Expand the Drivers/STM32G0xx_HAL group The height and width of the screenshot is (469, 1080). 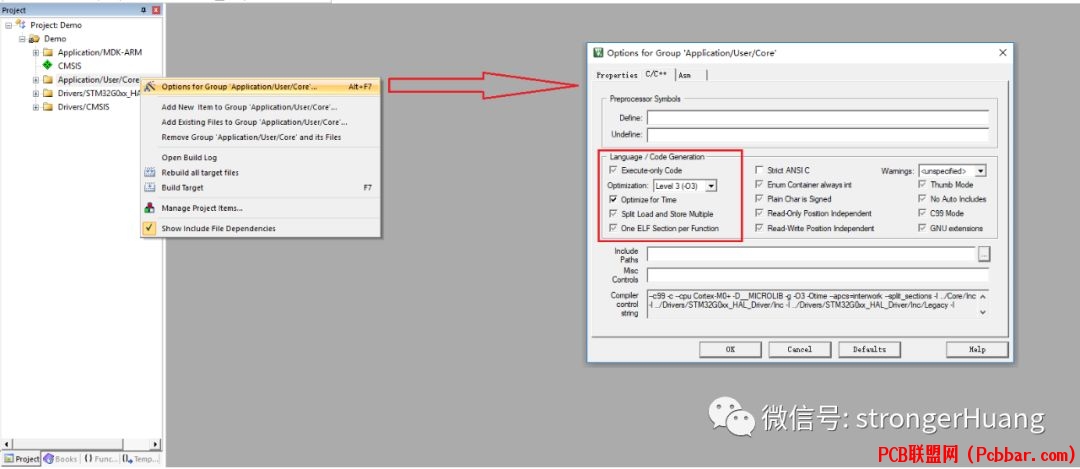(x=36, y=93)
